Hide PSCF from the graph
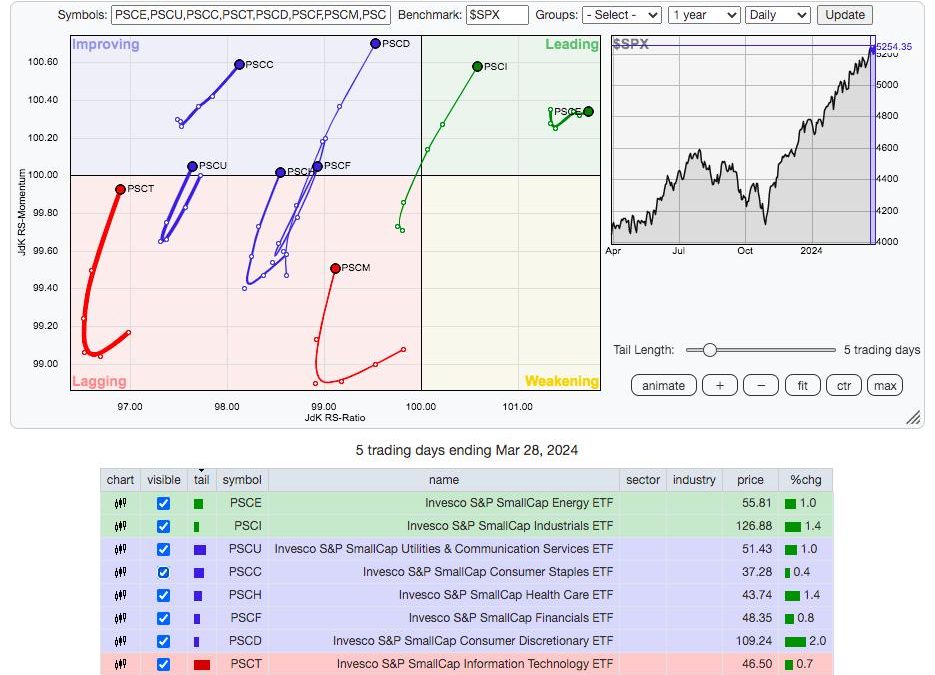 (163, 618)
